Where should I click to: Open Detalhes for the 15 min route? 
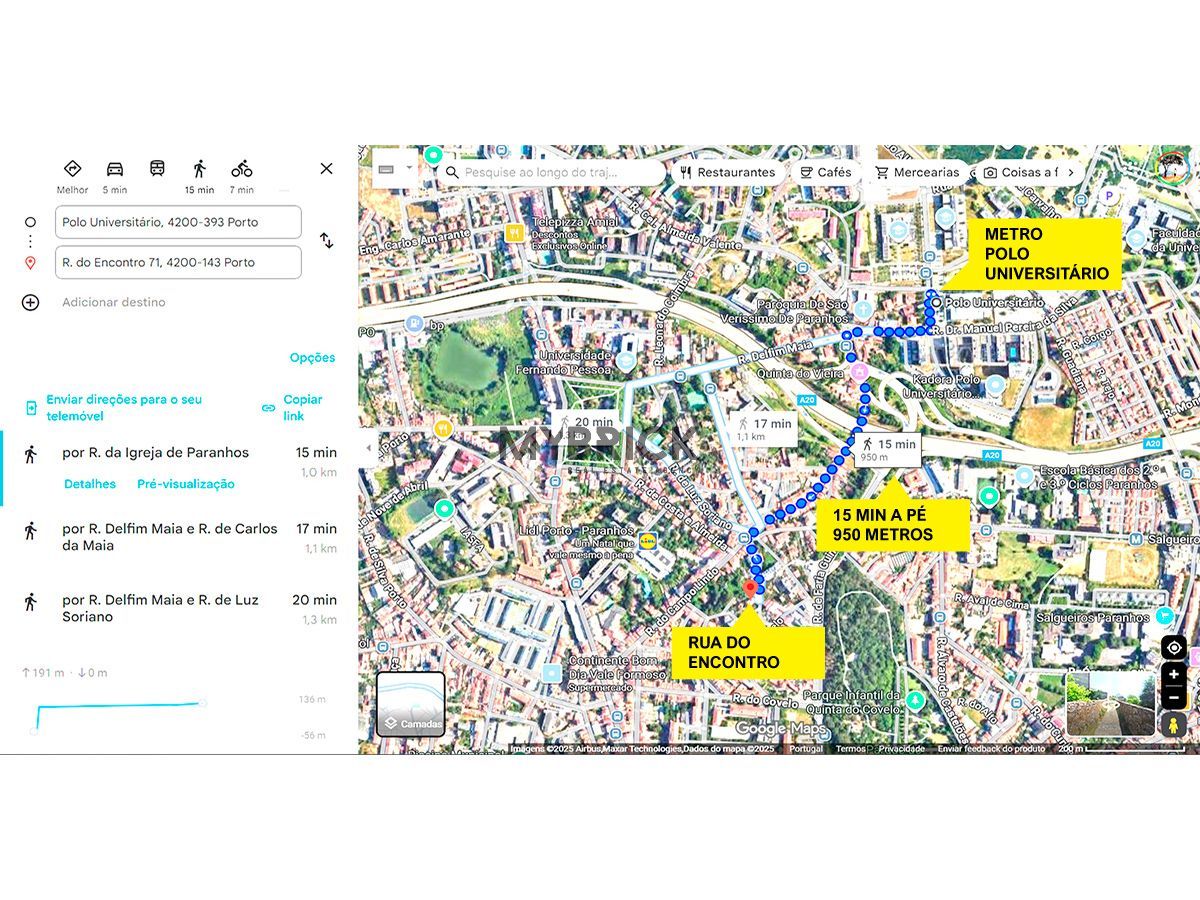point(90,484)
